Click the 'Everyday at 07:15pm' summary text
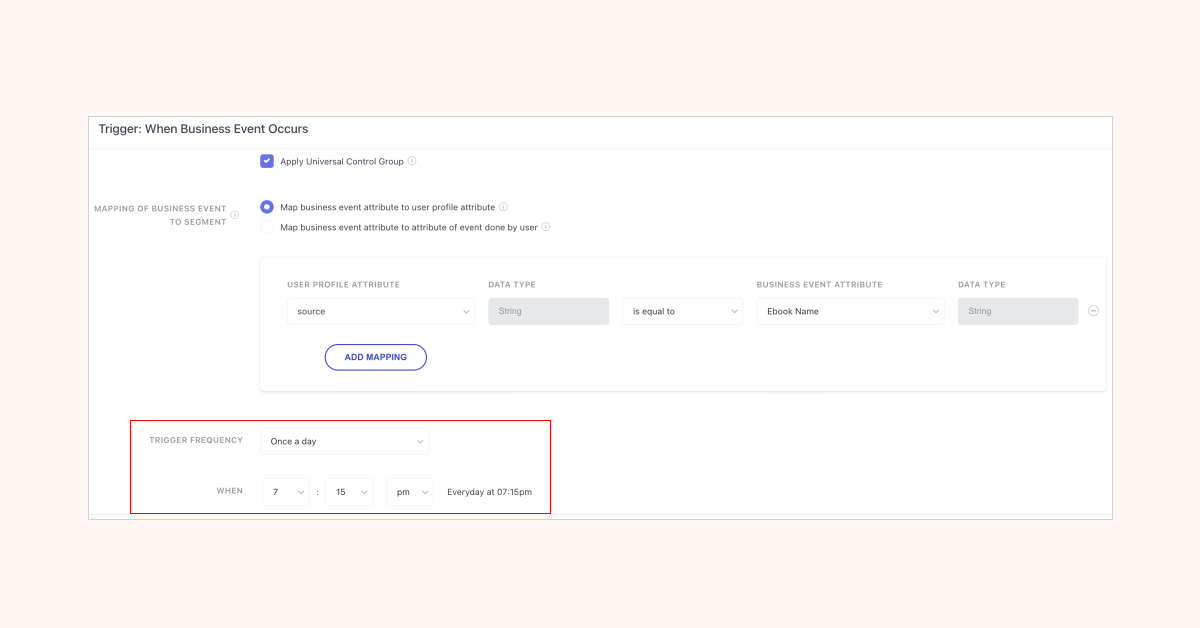The width and height of the screenshot is (1200, 628). pos(489,492)
